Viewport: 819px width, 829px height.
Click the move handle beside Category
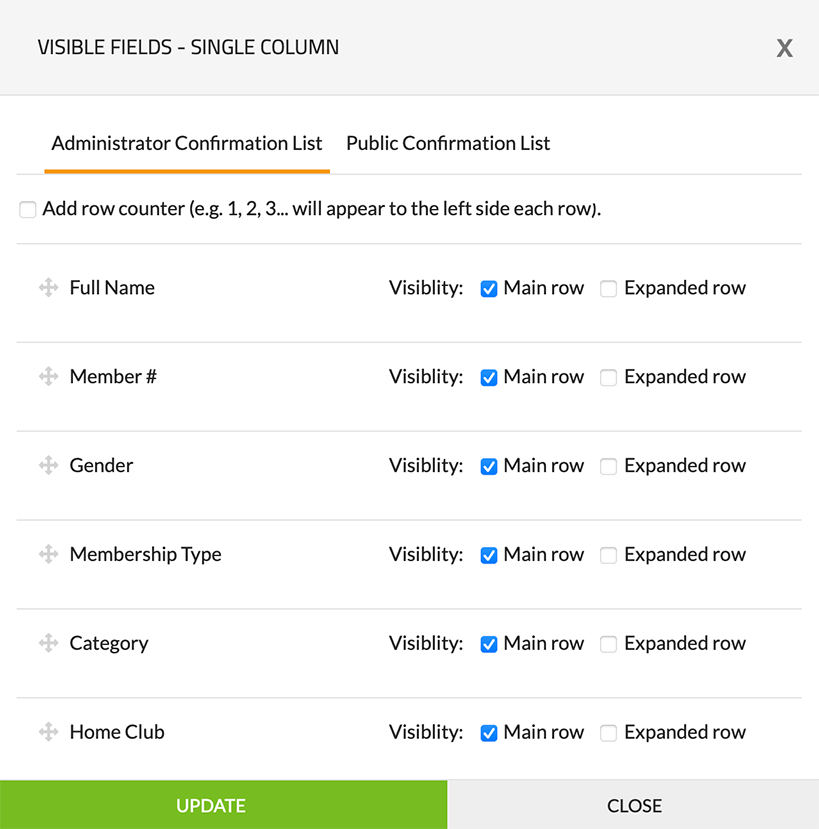[x=48, y=644]
